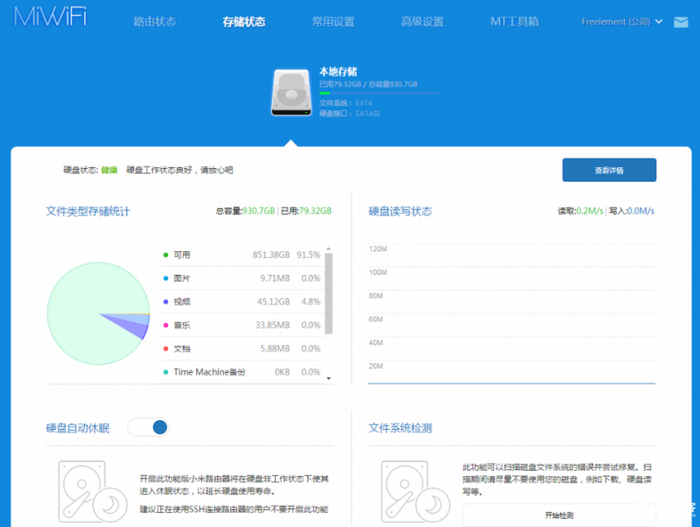Screen dimensions: 700x527
Task: Click the green dot beside 可用
Action: 165,255
